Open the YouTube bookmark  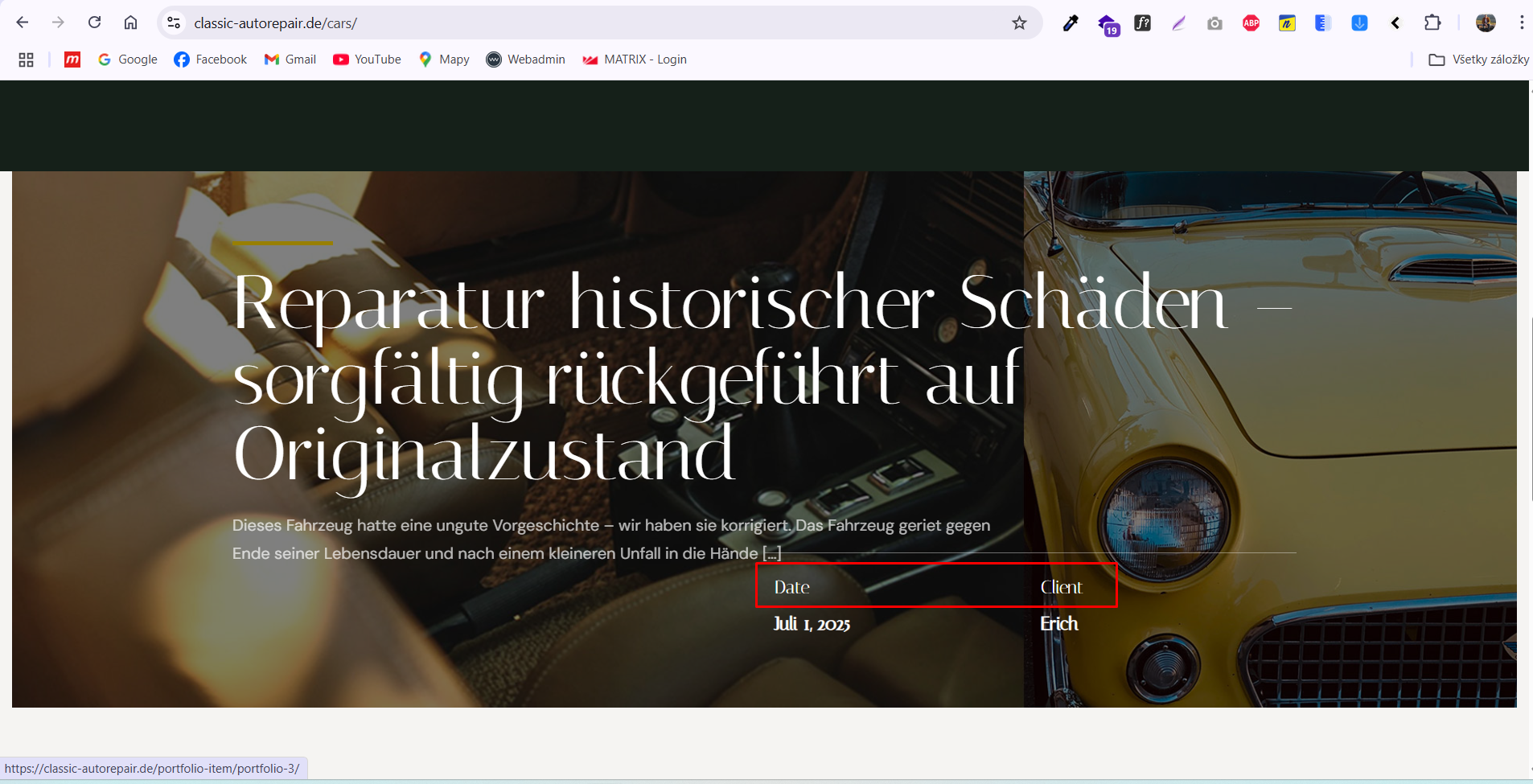tap(367, 60)
